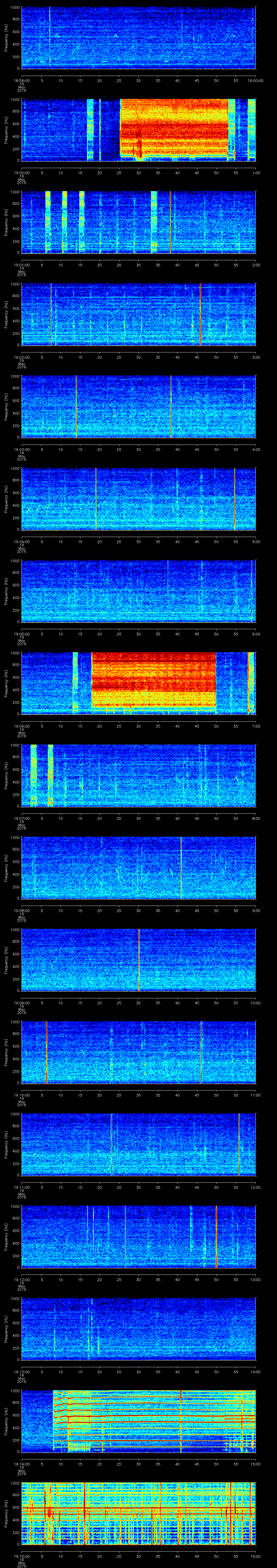Click the '19:01:00' time label

[21, 265]
